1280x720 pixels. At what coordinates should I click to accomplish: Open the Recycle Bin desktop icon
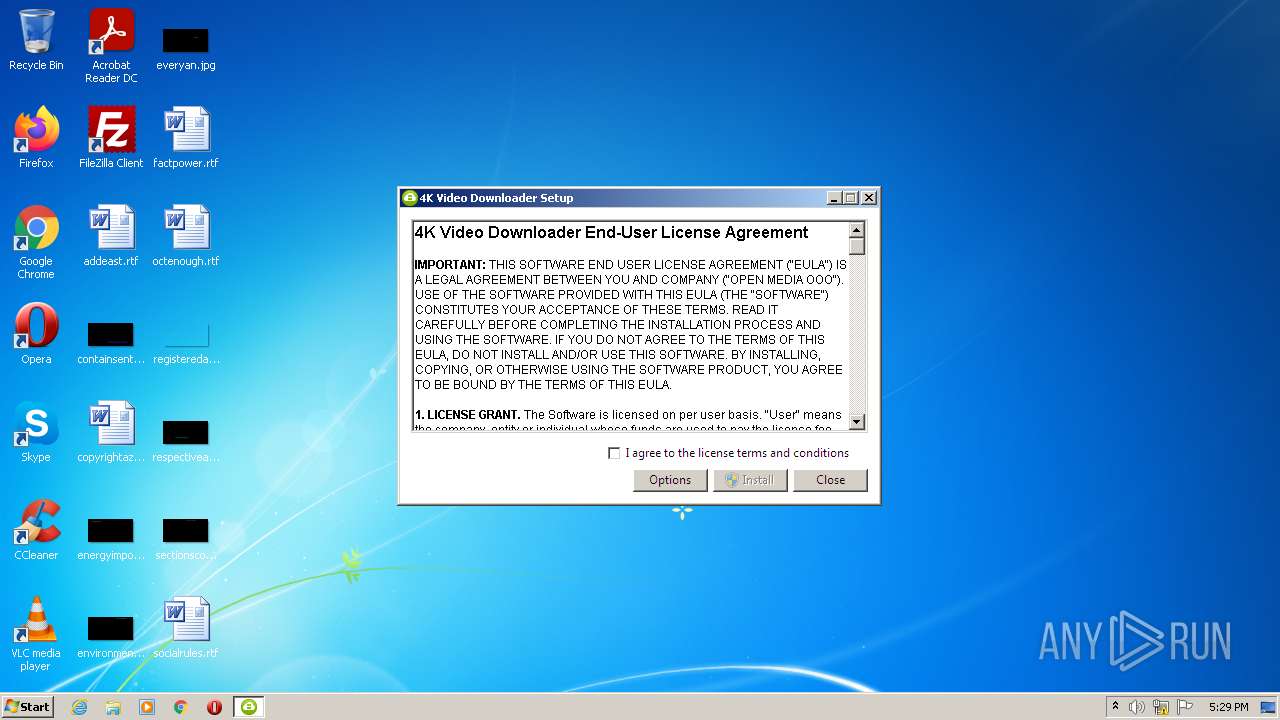coord(36,40)
